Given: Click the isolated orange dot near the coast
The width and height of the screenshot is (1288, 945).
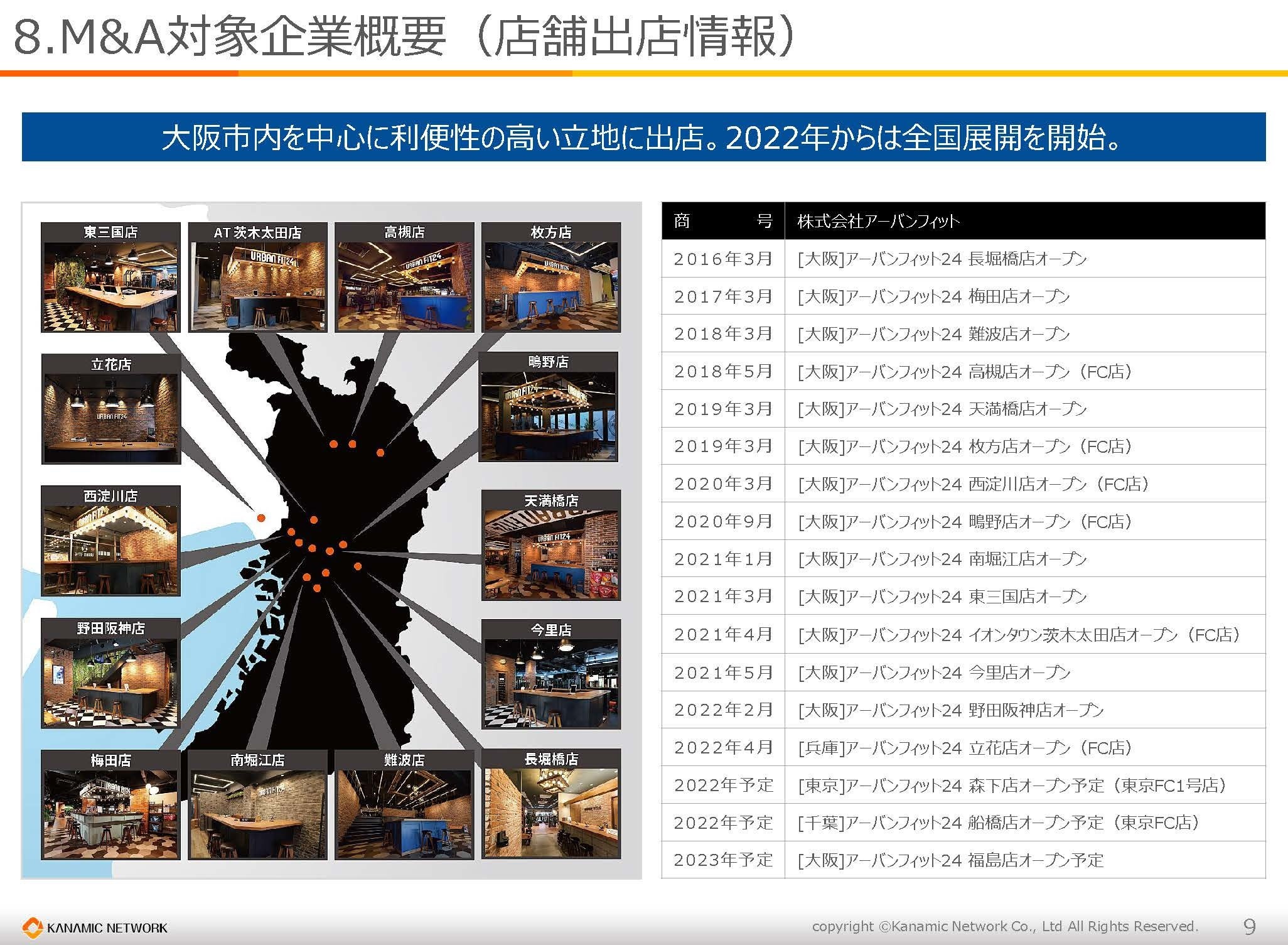Looking at the screenshot, I should pyautogui.click(x=261, y=518).
